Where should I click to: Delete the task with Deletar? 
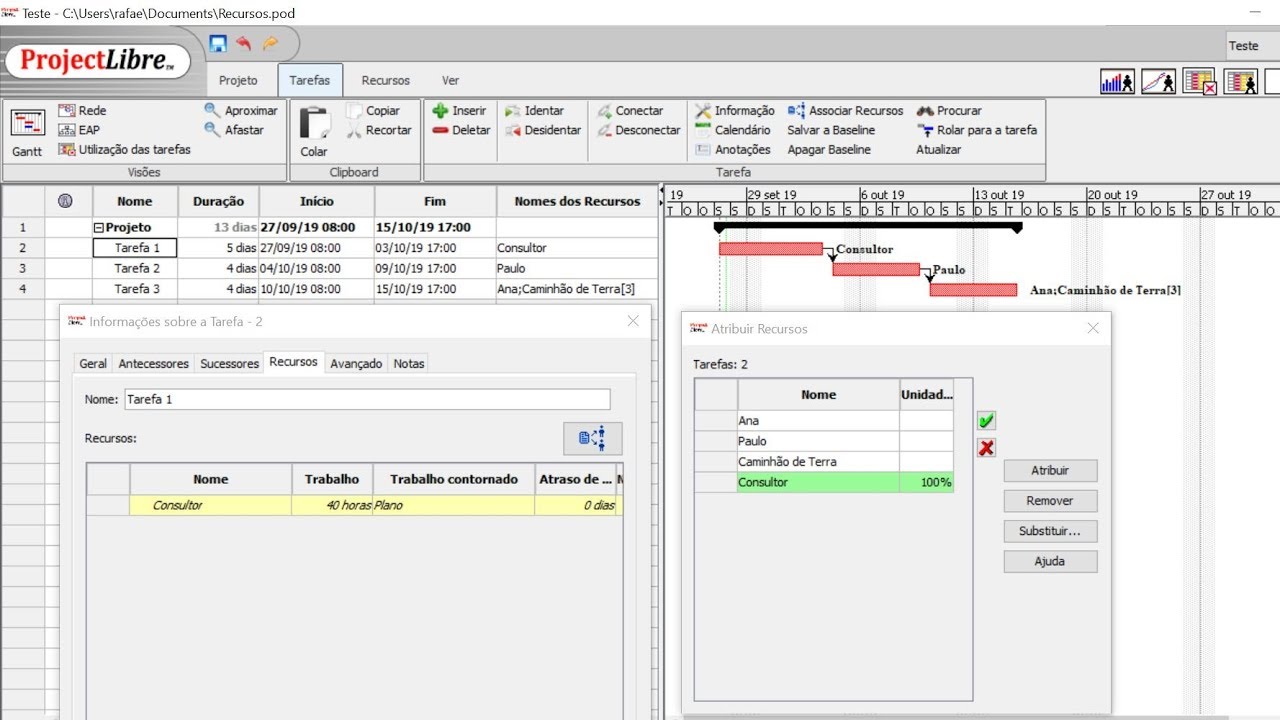(461, 130)
